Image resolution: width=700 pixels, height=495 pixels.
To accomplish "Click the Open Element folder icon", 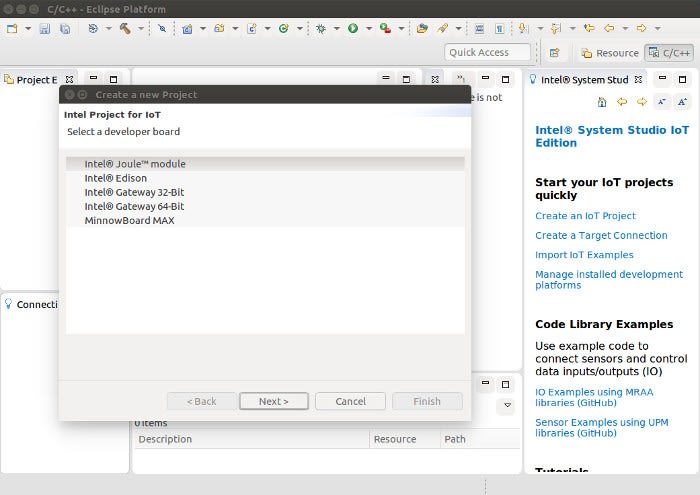I will click(422, 29).
